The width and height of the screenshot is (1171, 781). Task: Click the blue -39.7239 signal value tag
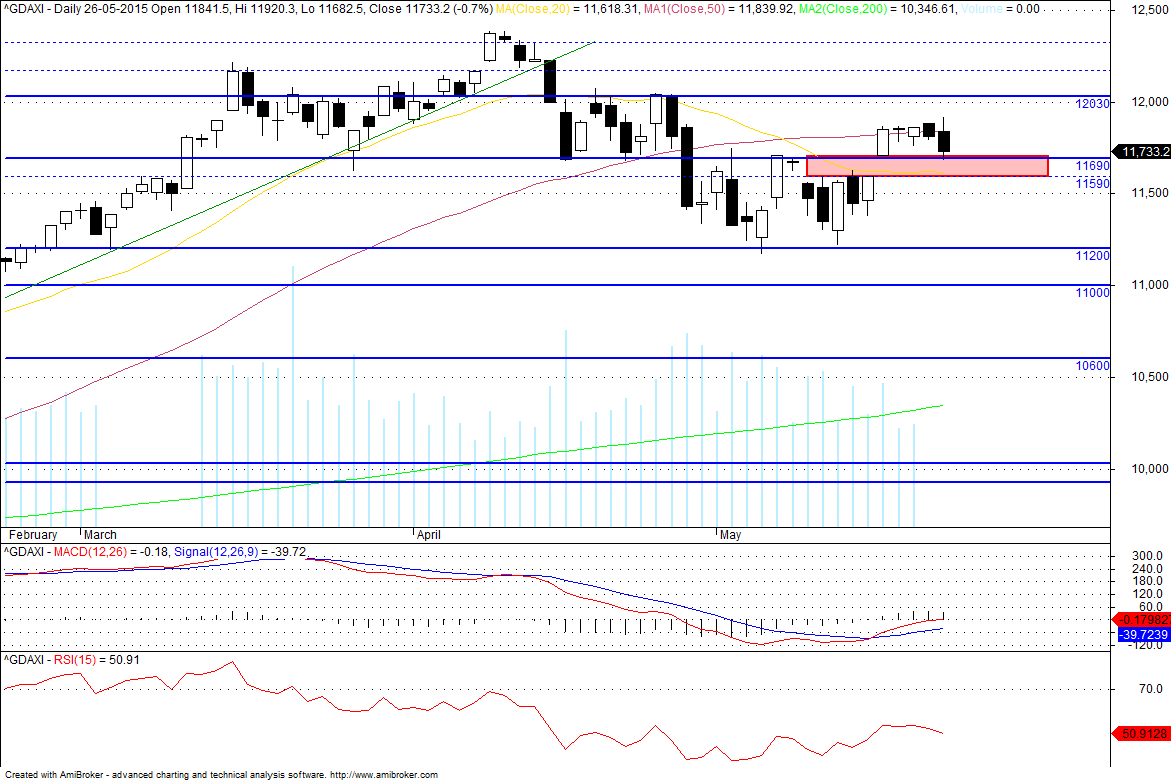pos(1143,635)
